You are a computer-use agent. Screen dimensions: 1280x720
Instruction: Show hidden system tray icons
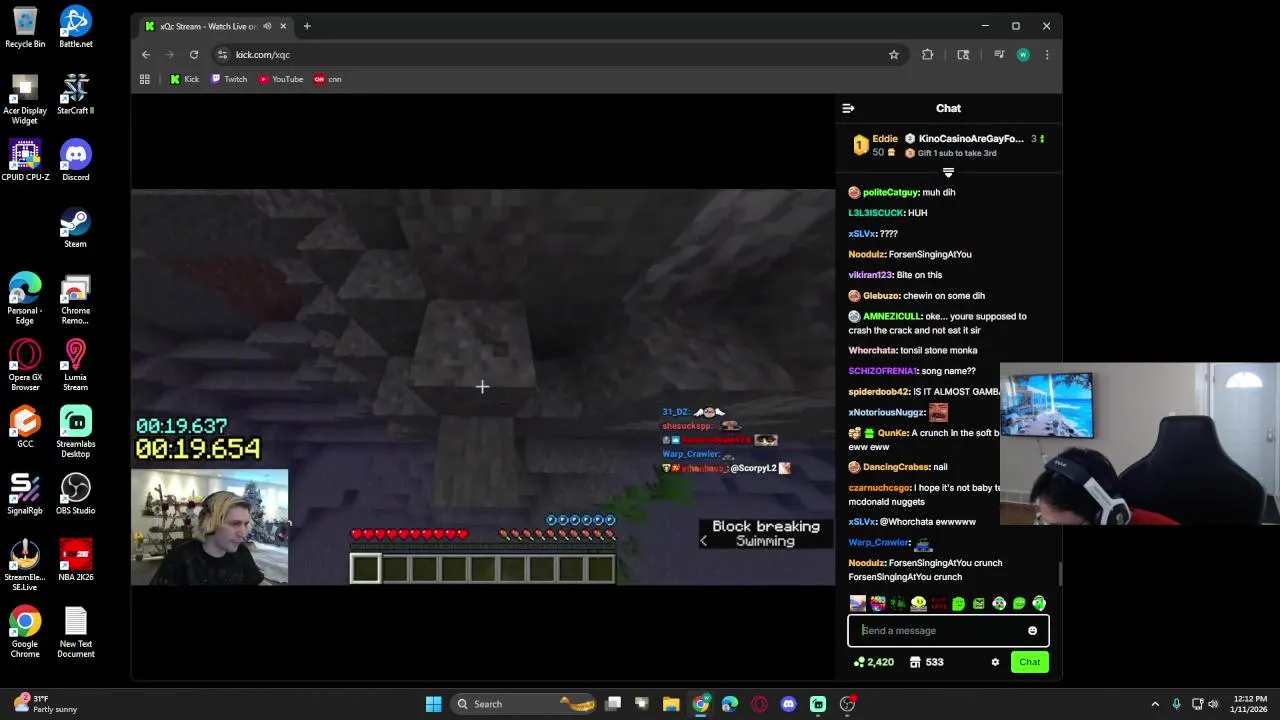click(x=1155, y=704)
